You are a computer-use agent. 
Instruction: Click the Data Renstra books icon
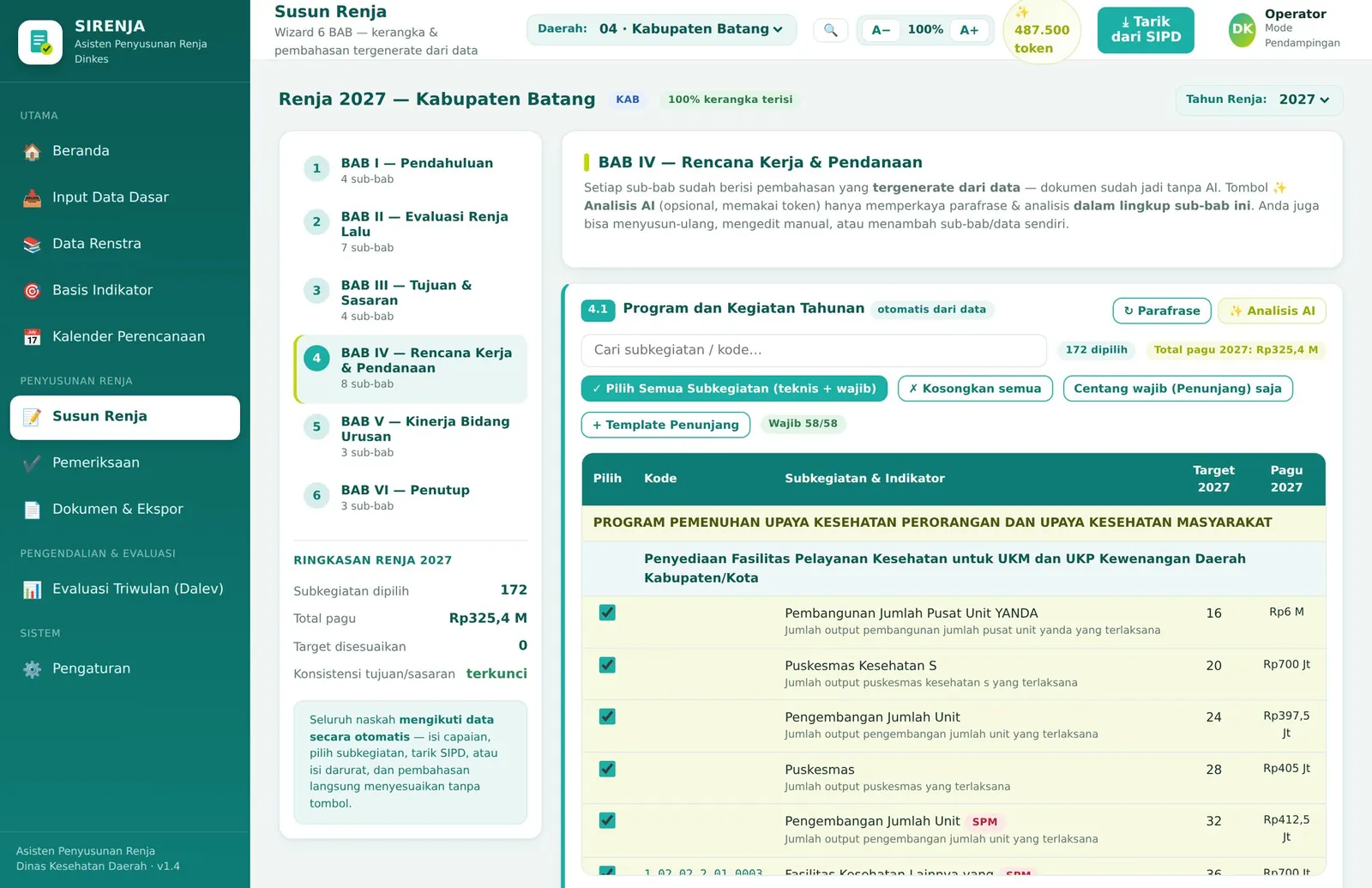pos(32,245)
